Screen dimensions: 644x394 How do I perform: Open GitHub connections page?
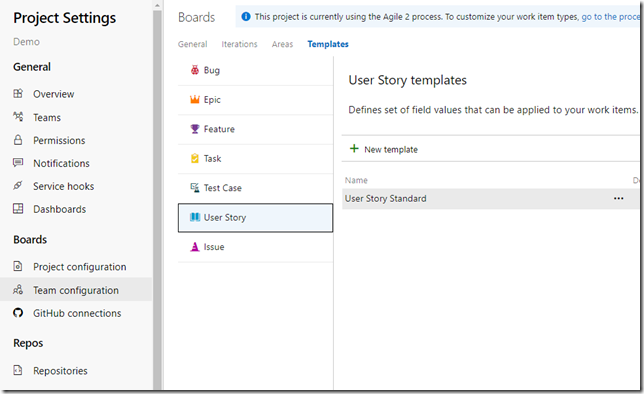coord(77,313)
